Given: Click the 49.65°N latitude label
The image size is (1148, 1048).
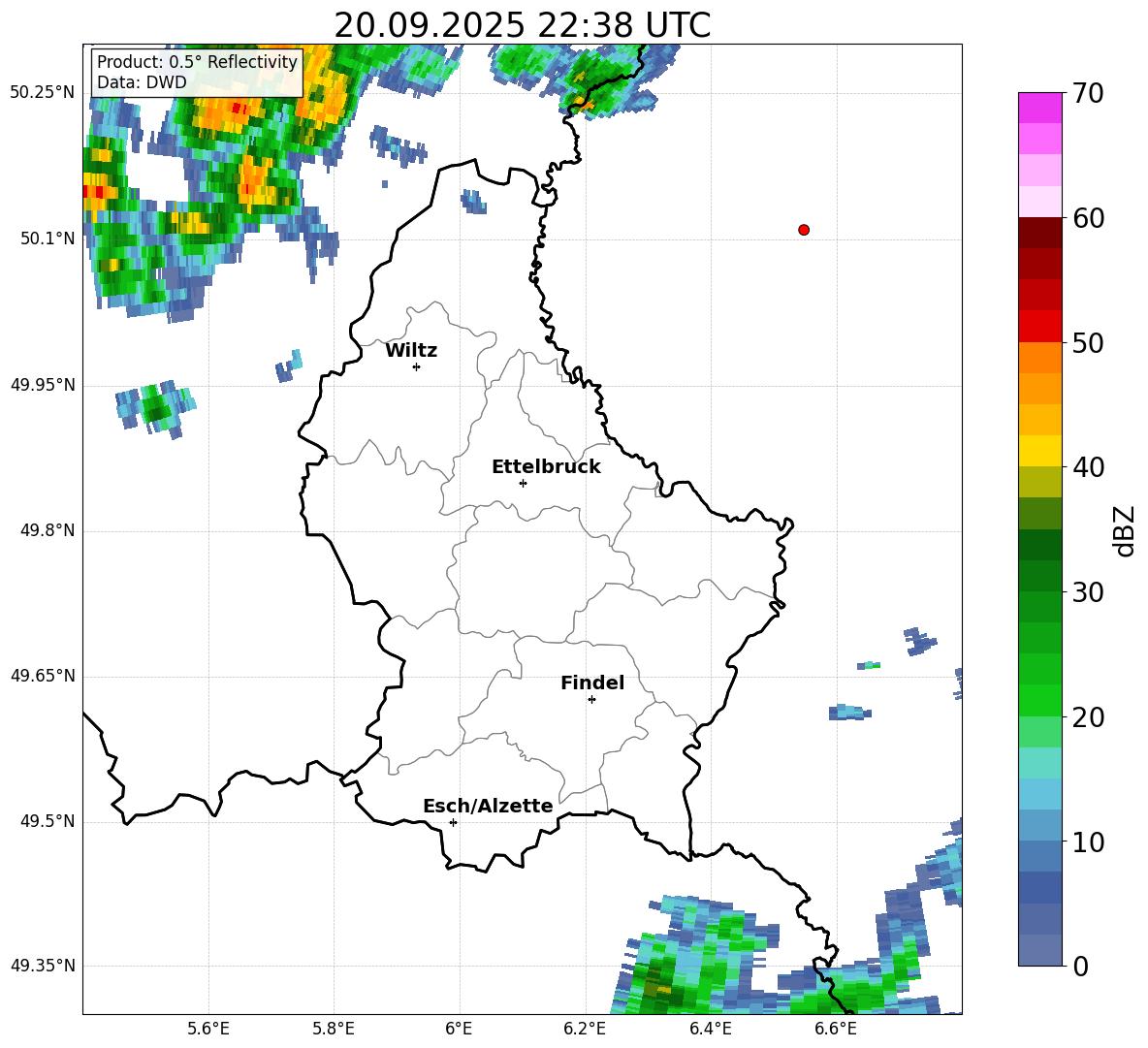Looking at the screenshot, I should (43, 676).
